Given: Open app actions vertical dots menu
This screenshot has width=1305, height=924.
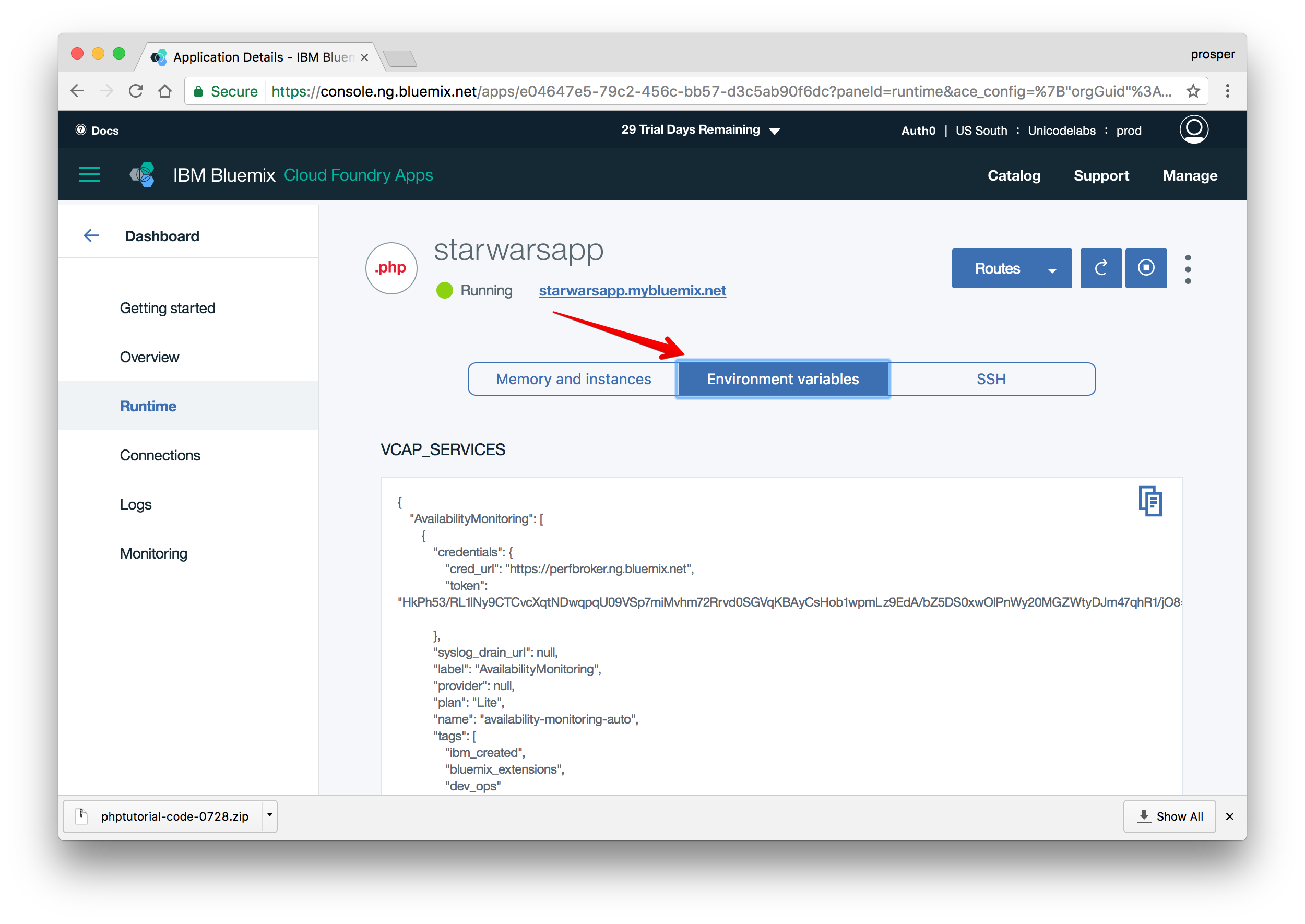Looking at the screenshot, I should pos(1188,269).
